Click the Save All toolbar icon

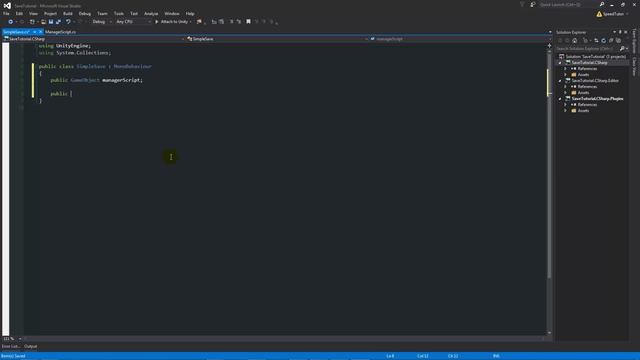[x=58, y=22]
